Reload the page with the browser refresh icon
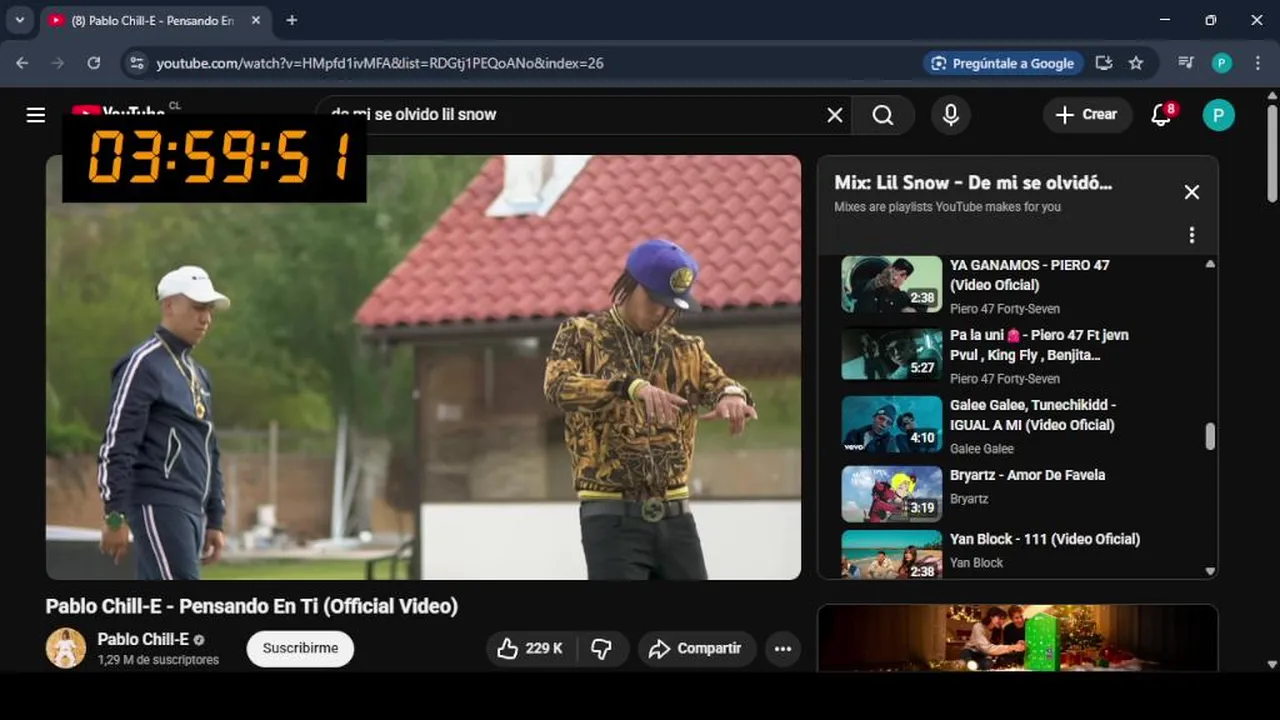This screenshot has height=720, width=1280. (93, 63)
